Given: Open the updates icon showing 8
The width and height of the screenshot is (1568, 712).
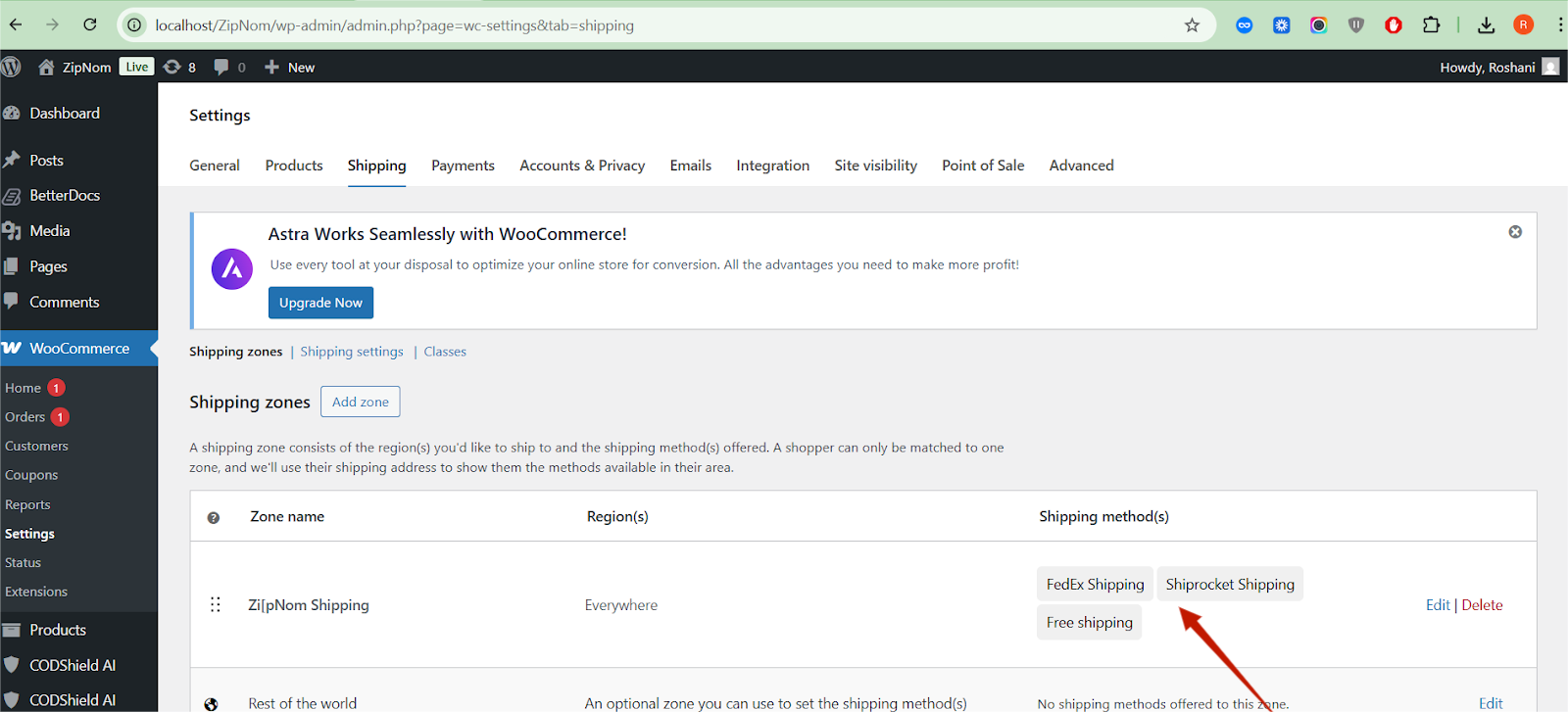Looking at the screenshot, I should [172, 67].
